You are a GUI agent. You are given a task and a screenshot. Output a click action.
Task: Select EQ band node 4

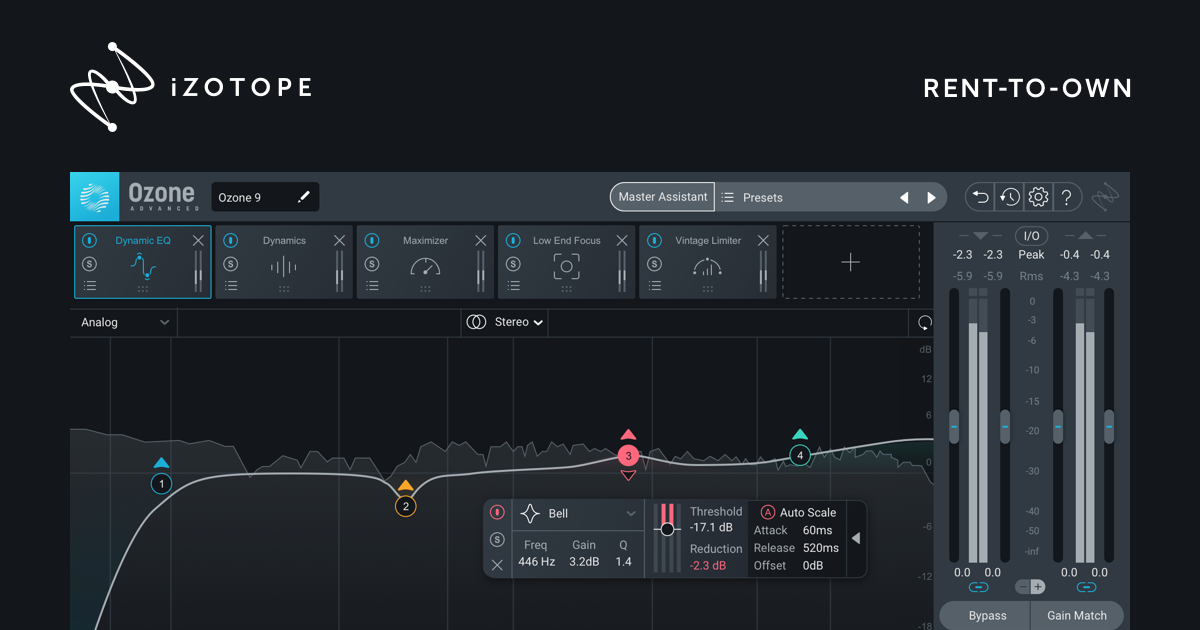799,456
